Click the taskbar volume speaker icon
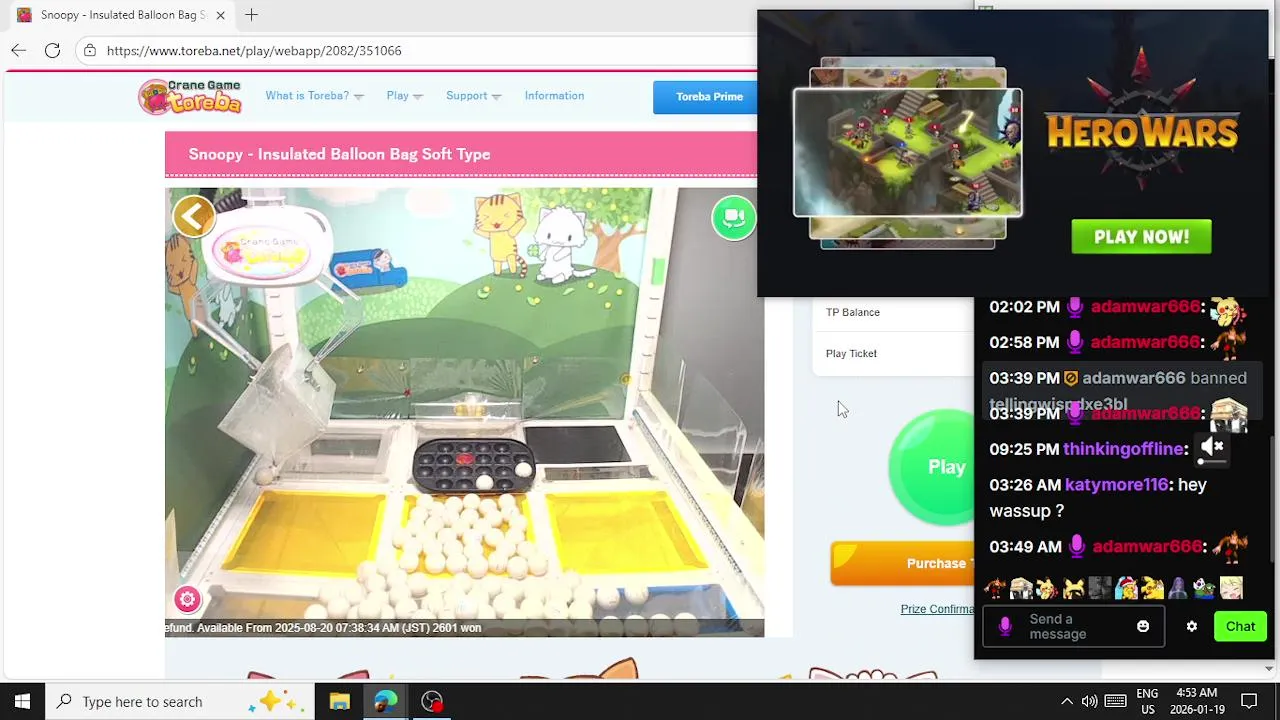 1090,701
